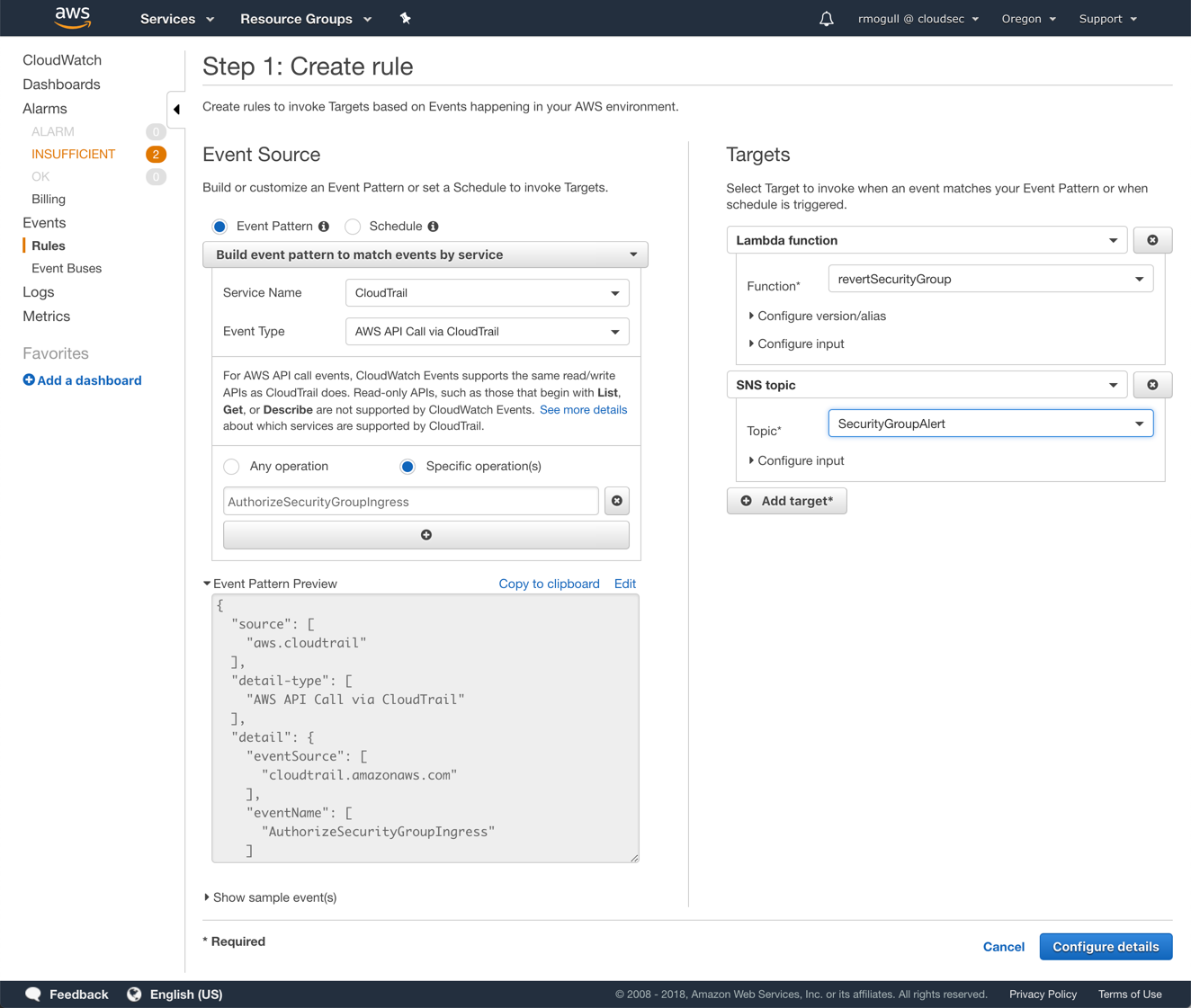Image resolution: width=1191 pixels, height=1008 pixels.
Task: Click the Configure details button
Action: (x=1106, y=947)
